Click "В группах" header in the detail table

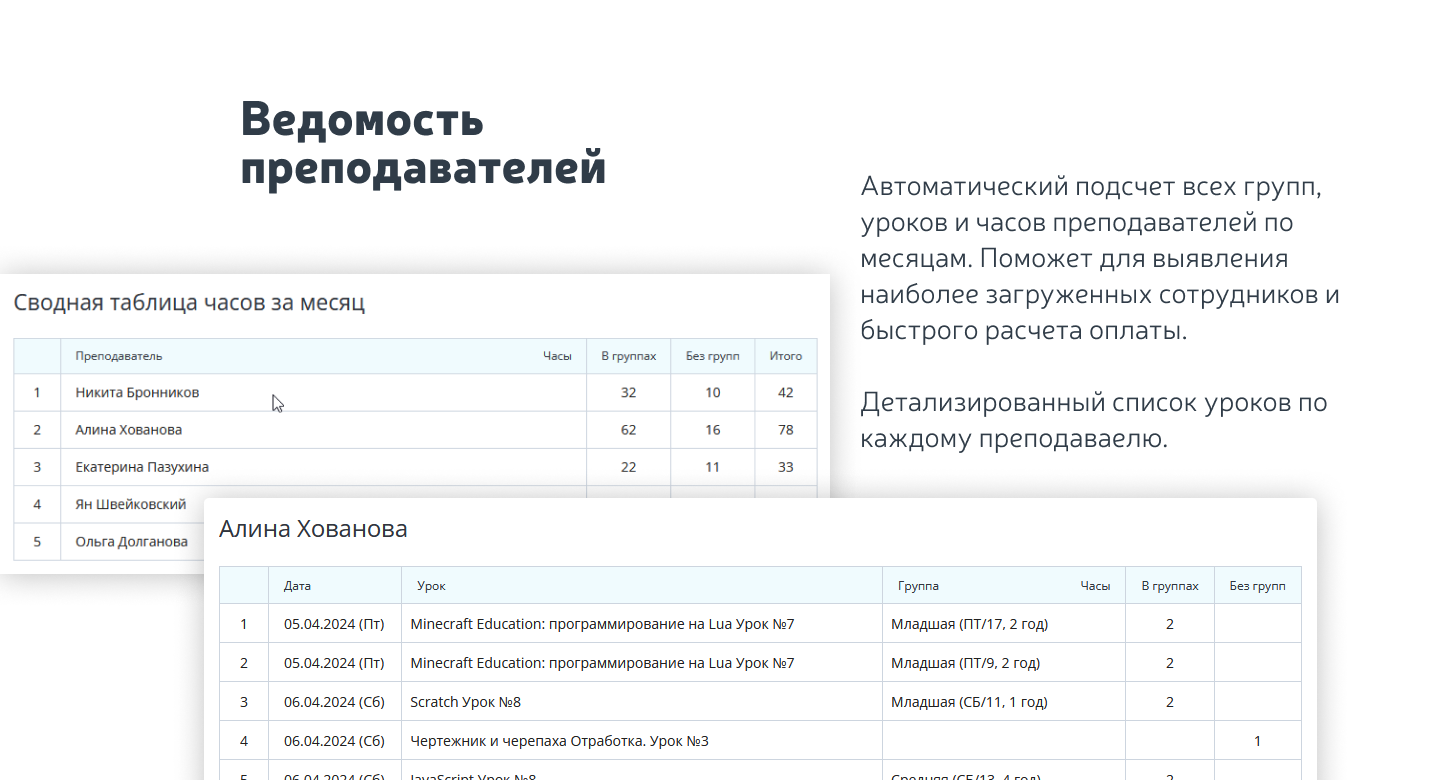(1170, 586)
